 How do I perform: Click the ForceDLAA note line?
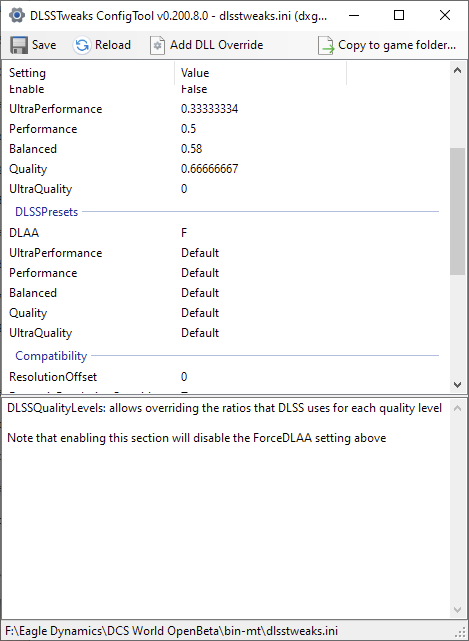click(197, 438)
